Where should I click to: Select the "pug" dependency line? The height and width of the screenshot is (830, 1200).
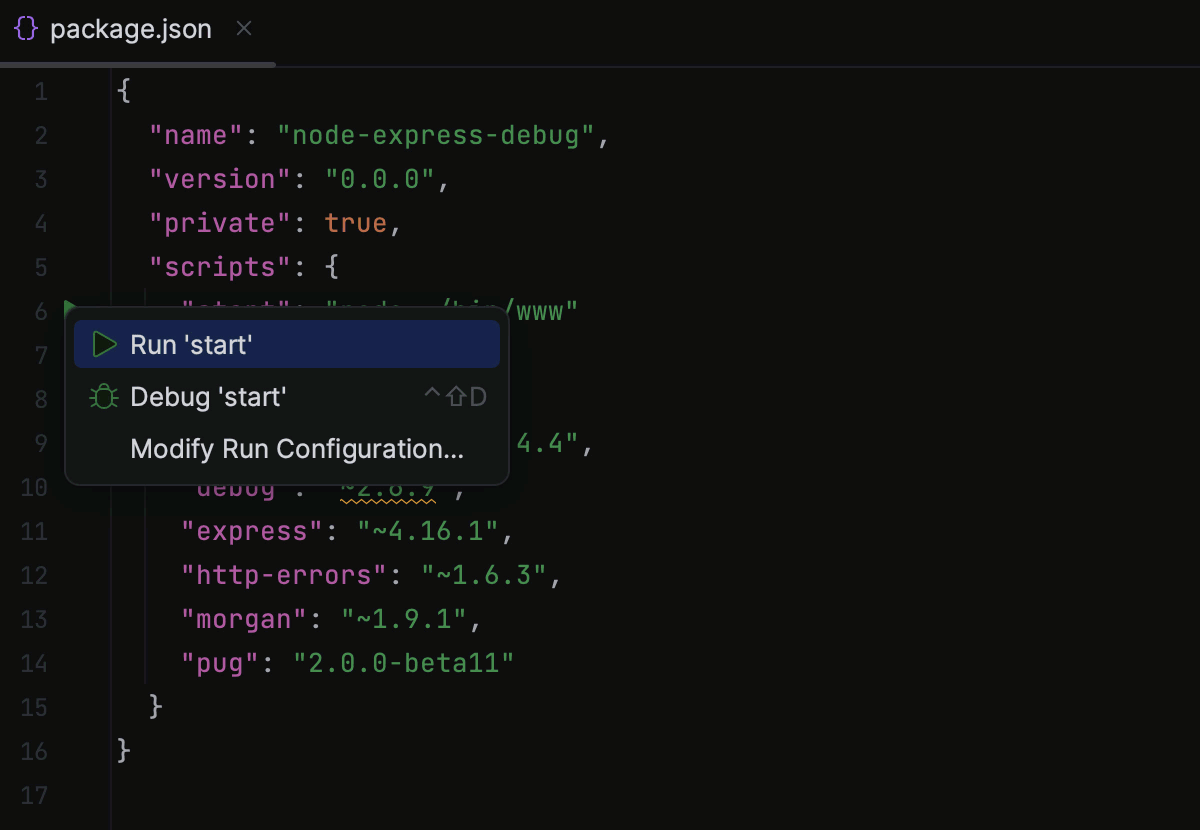click(345, 662)
